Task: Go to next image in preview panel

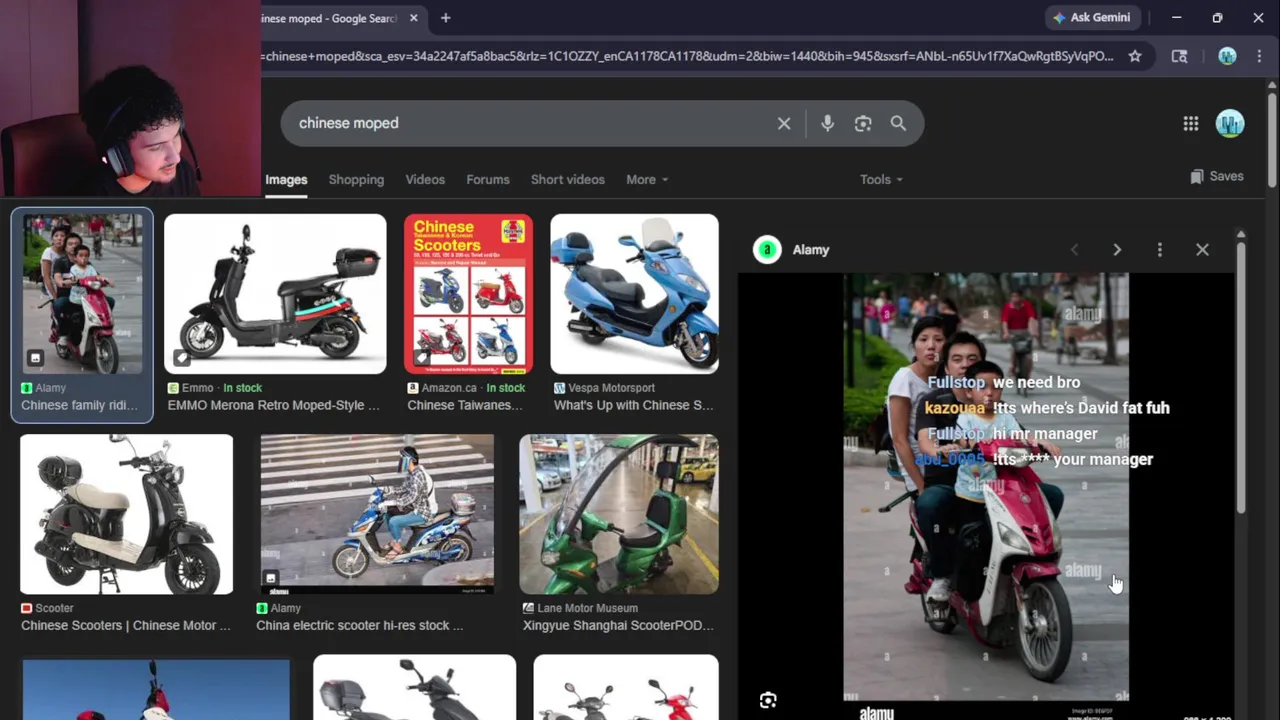Action: [1117, 250]
